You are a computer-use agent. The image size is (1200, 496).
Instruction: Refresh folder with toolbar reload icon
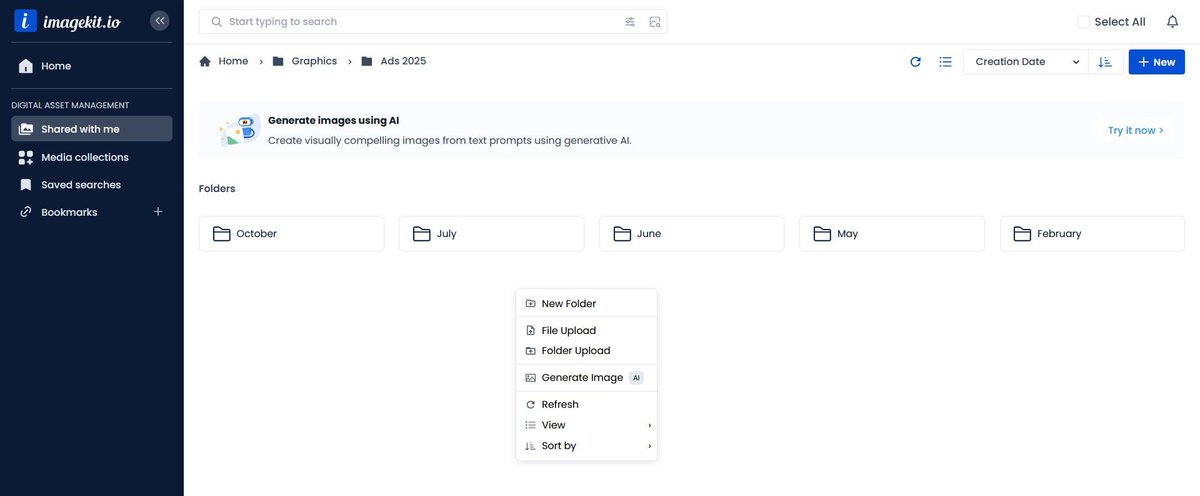tap(915, 62)
